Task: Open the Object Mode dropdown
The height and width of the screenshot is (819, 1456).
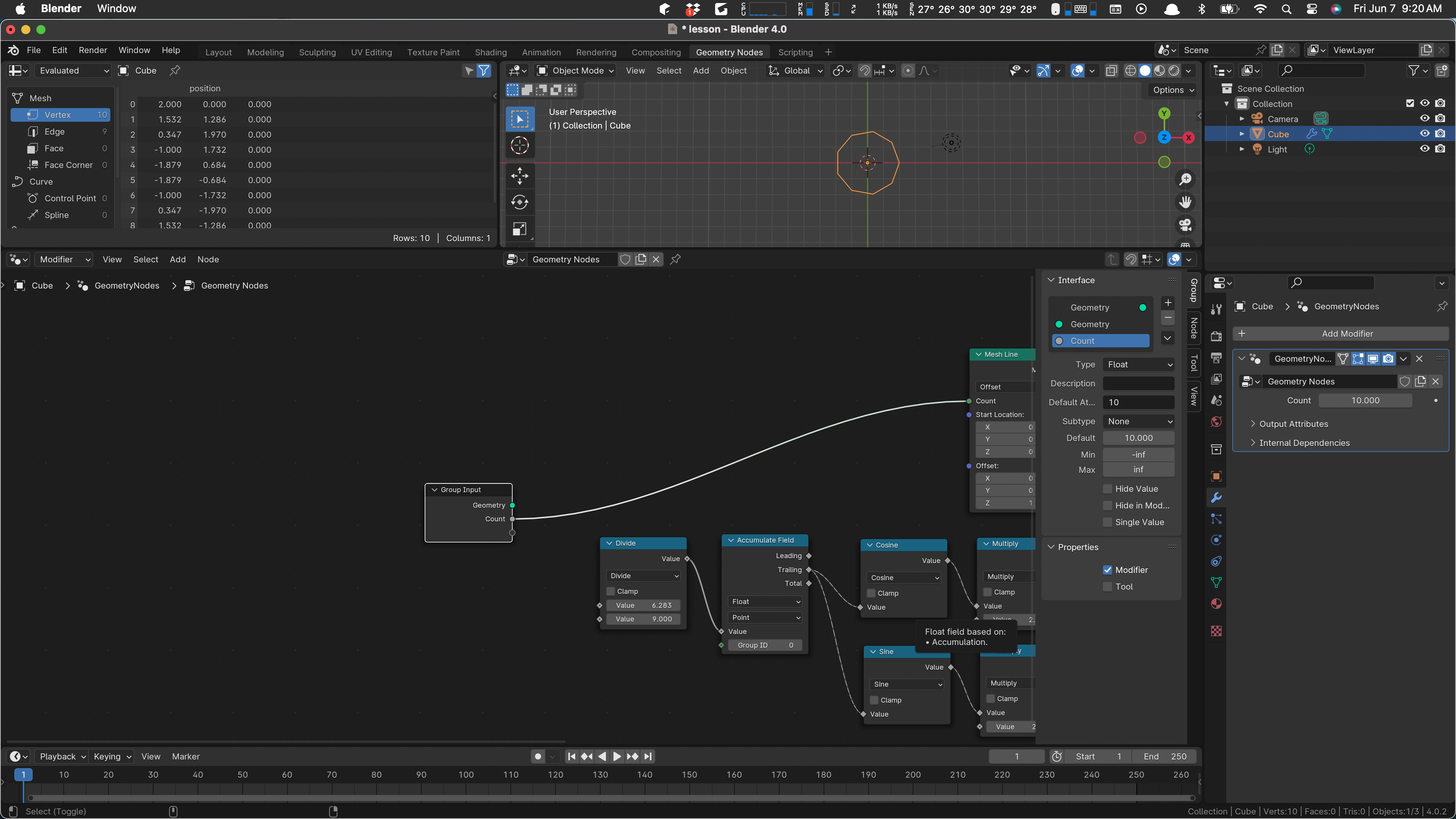Action: tap(575, 71)
